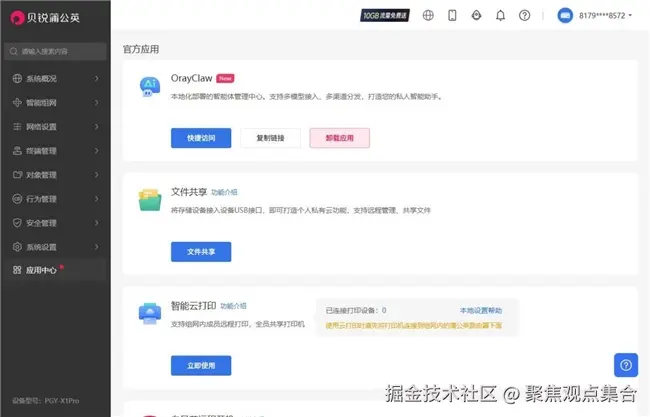The height and width of the screenshot is (417, 650).
Task: Click the 支持组网内成员远程打印 description
Action: pos(238,324)
